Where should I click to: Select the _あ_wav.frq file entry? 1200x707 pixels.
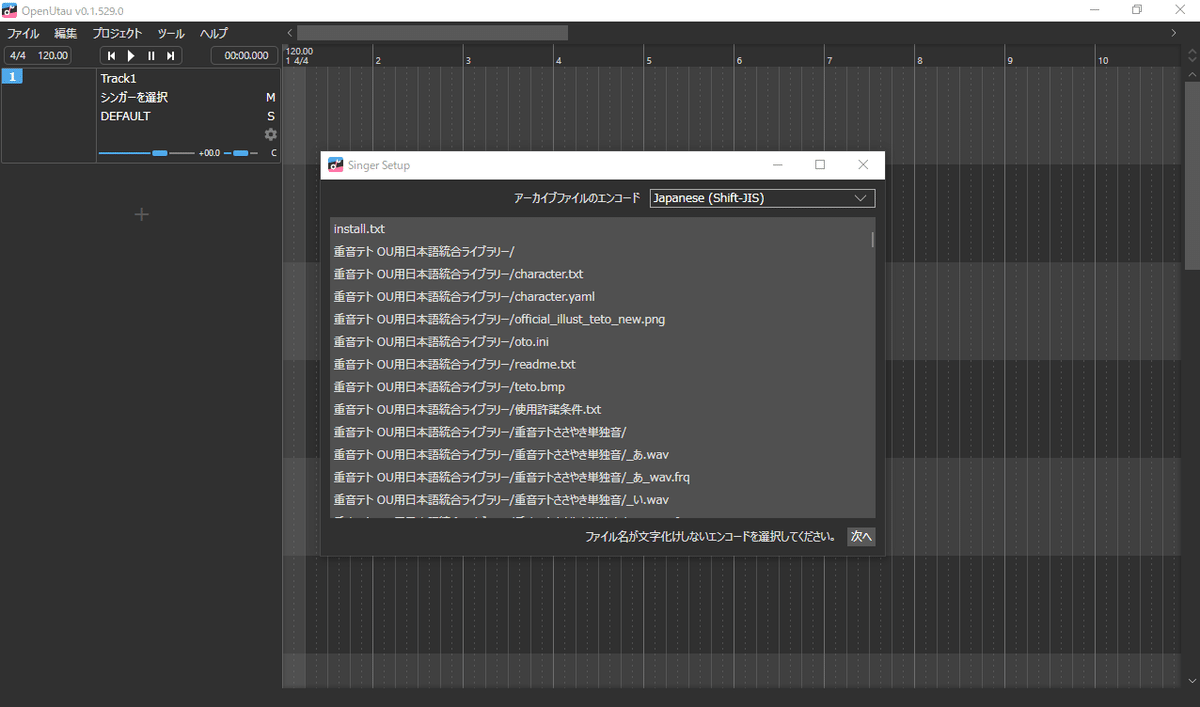(x=601, y=477)
